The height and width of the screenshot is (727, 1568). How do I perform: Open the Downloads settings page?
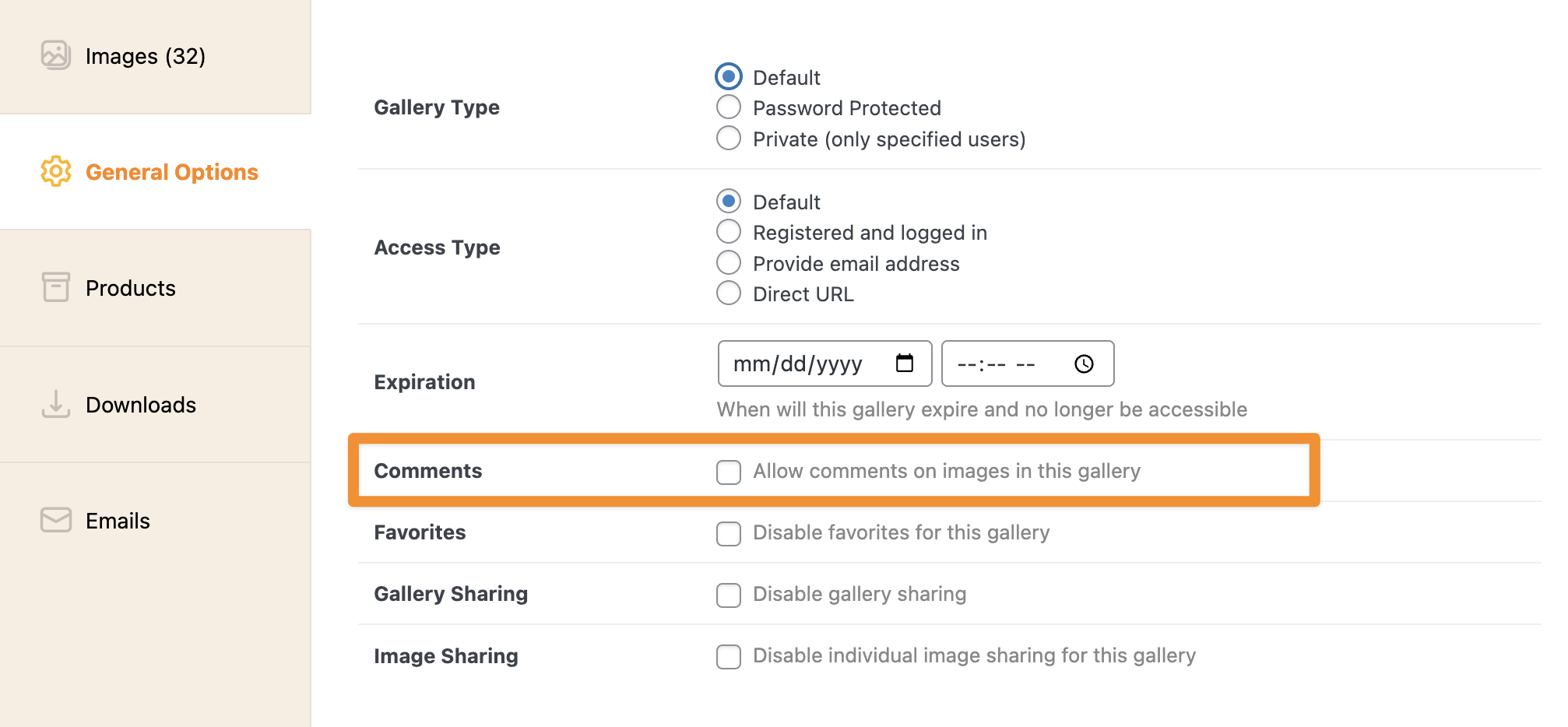coord(140,404)
